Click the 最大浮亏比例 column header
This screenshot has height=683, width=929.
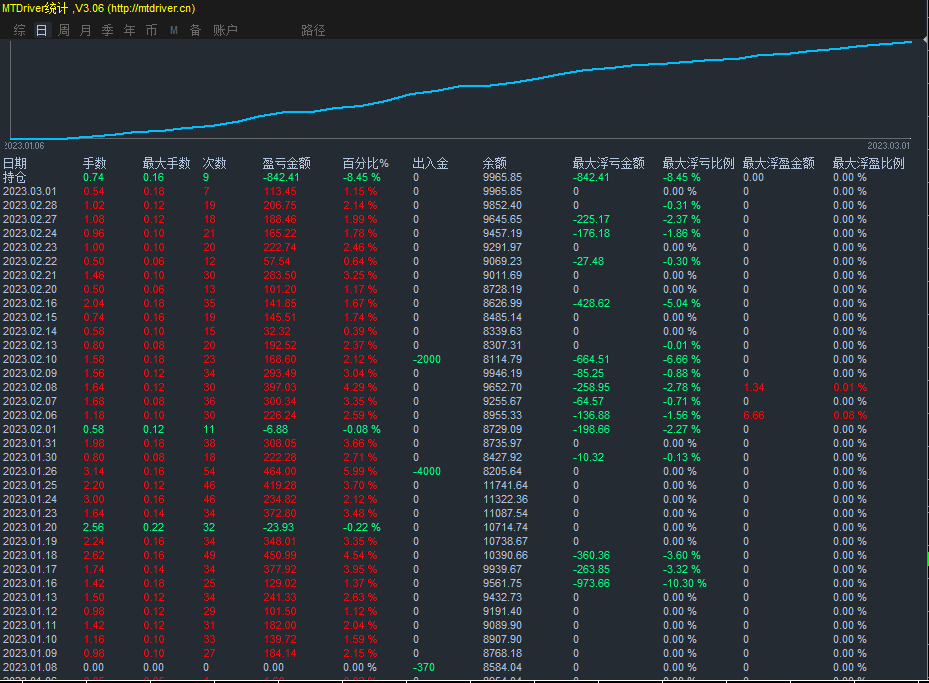tap(699, 163)
